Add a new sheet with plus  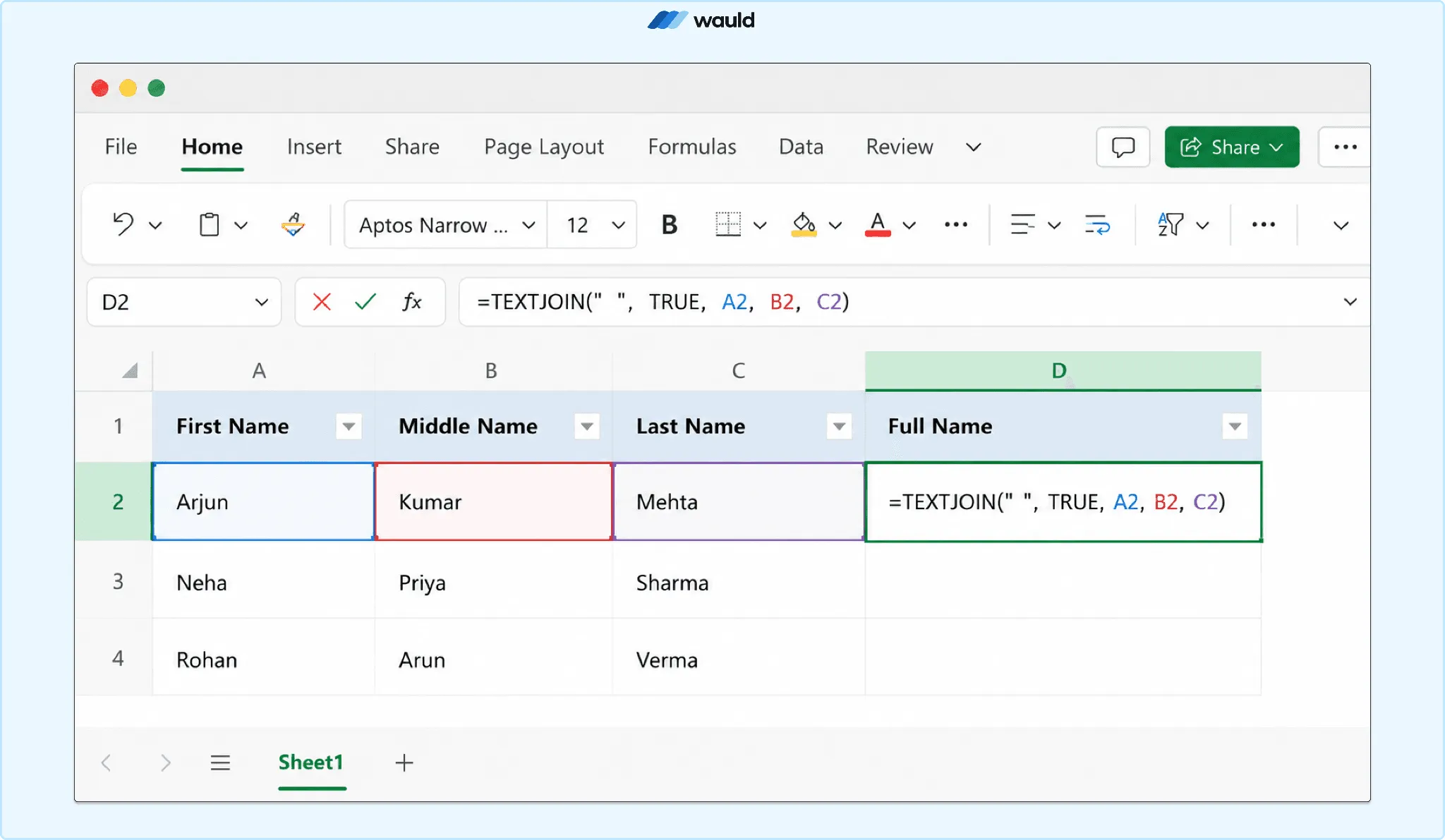point(404,762)
